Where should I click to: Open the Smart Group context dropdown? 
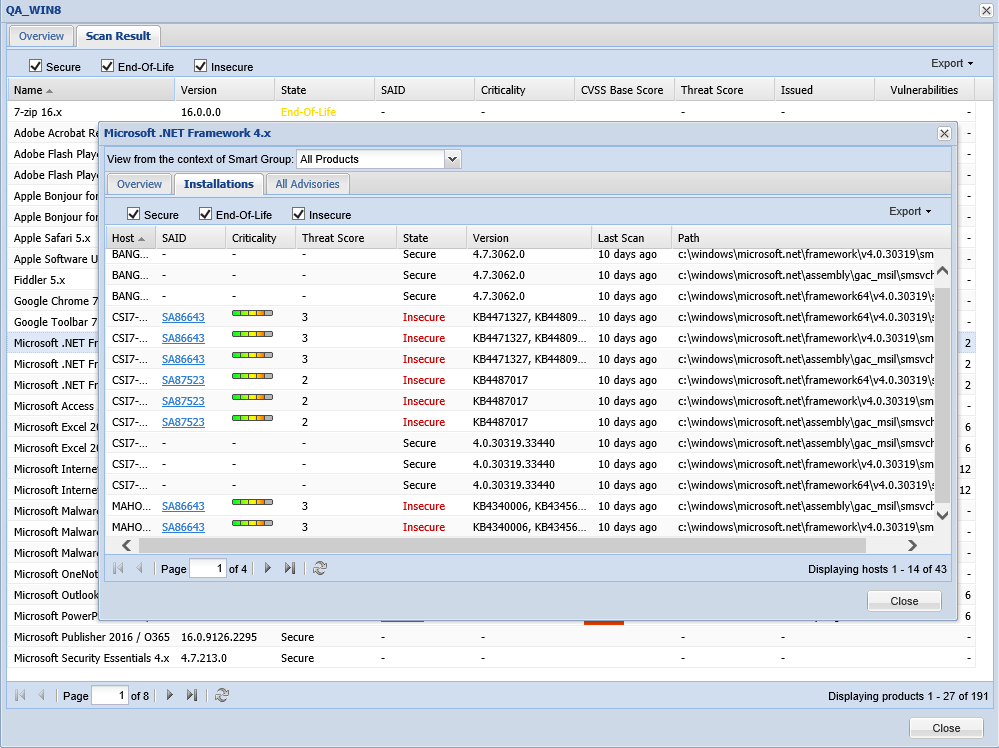(x=452, y=159)
